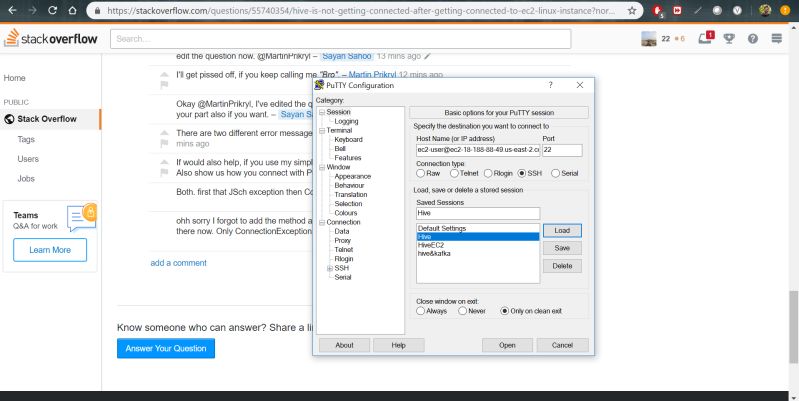Select Features in the category tree

tap(348, 158)
